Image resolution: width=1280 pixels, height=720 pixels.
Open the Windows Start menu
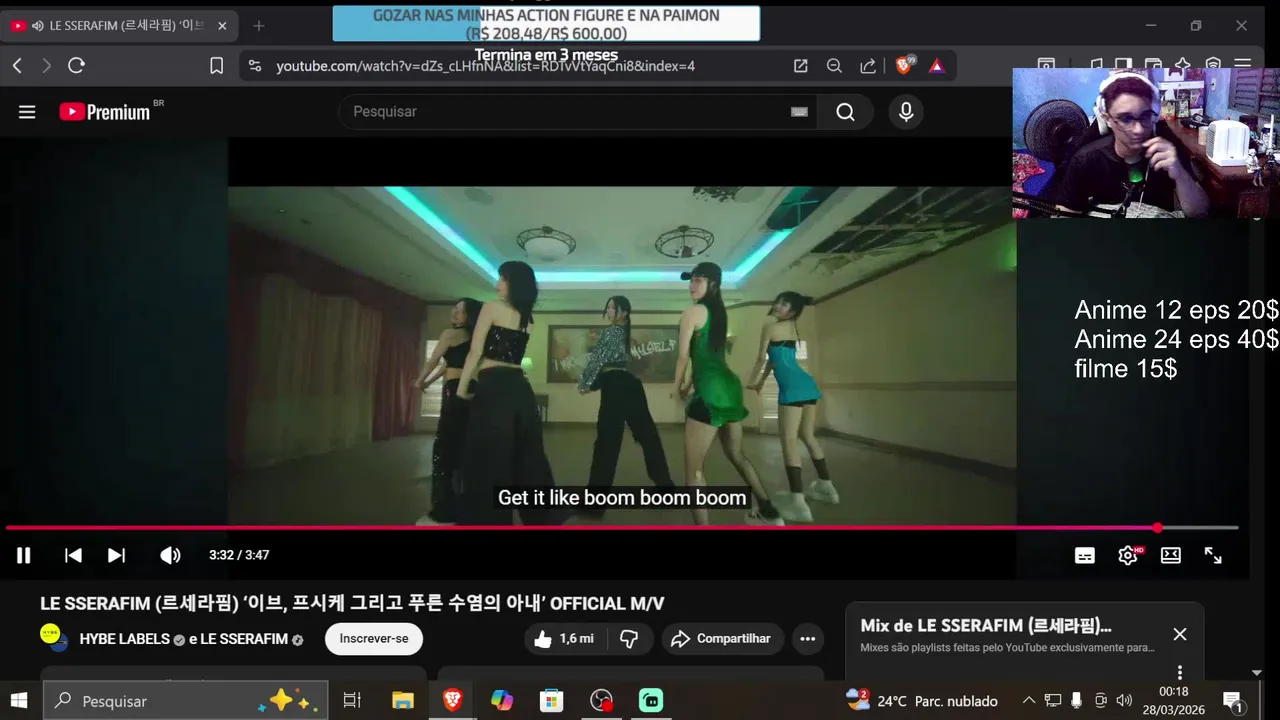pyautogui.click(x=19, y=701)
